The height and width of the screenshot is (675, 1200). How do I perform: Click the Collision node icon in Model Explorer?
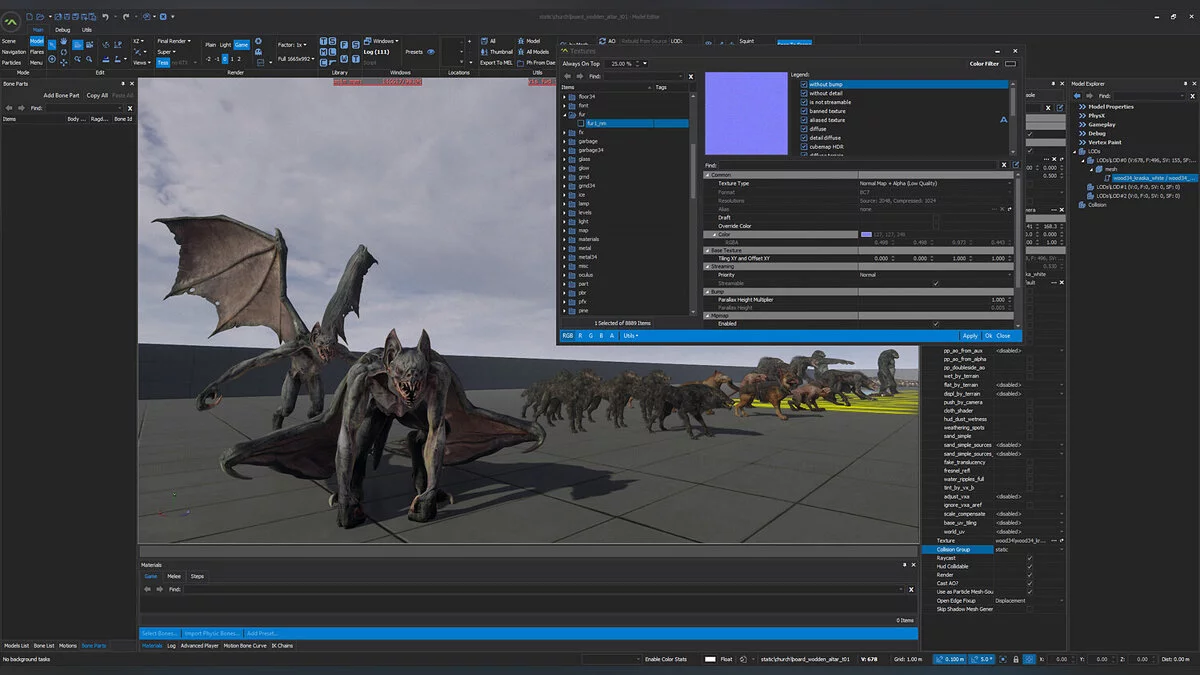pyautogui.click(x=1082, y=204)
